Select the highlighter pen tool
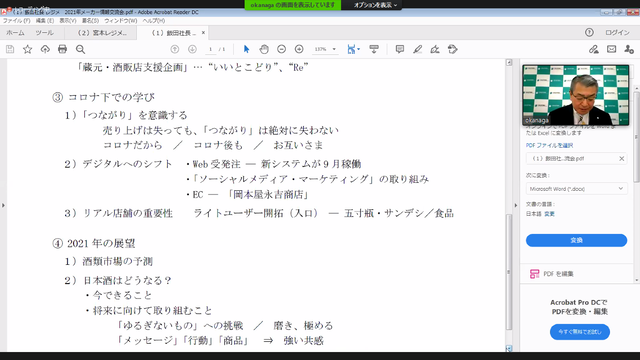Image resolution: width=640 pixels, height=360 pixels. pyautogui.click(x=417, y=49)
